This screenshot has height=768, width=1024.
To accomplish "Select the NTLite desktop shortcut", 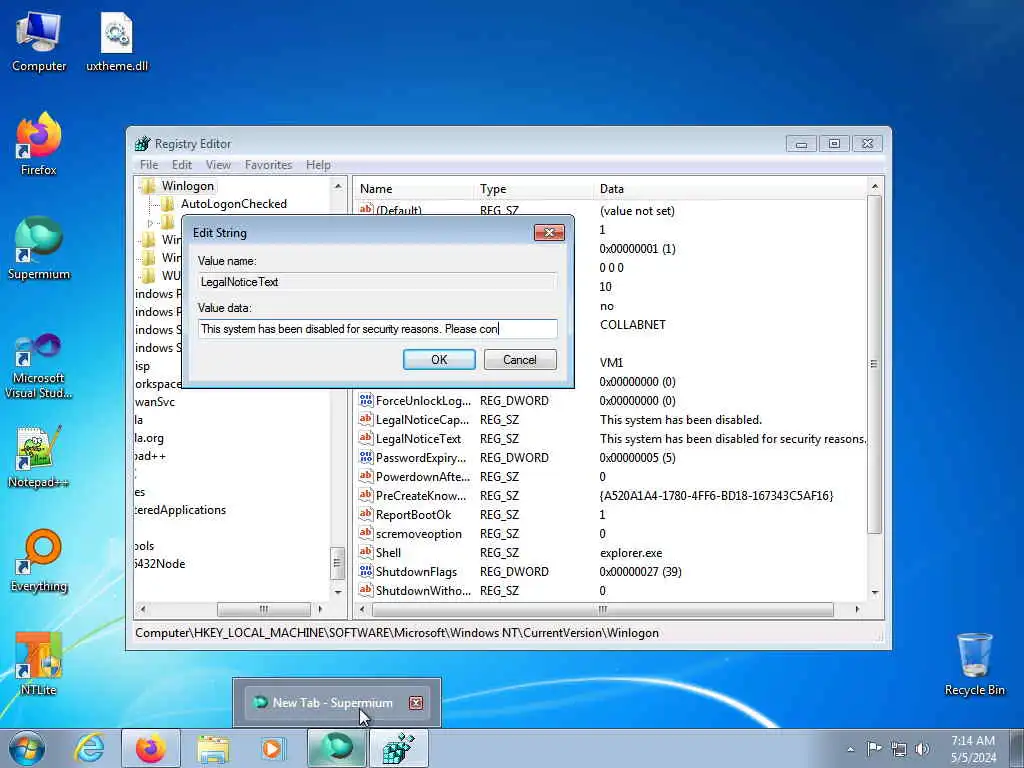I will coord(39,664).
